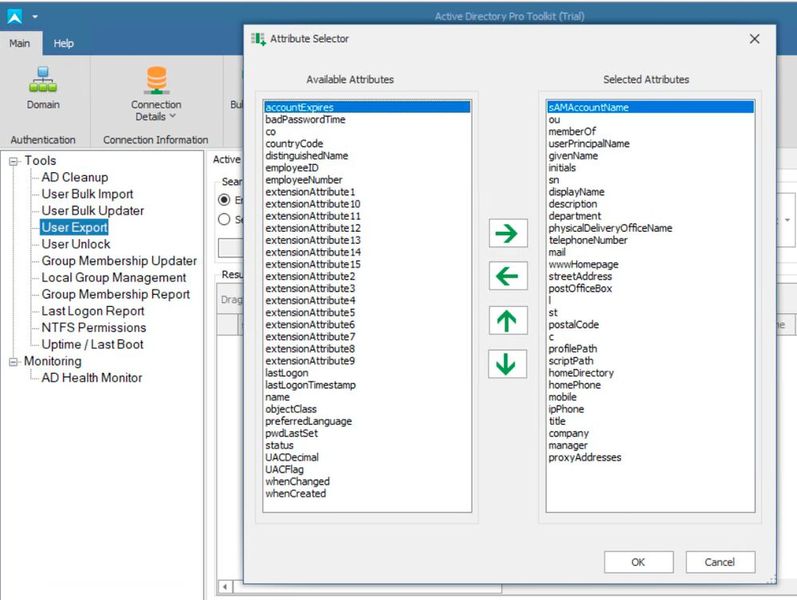Open Group Membership Updater
The width and height of the screenshot is (797, 600).
(x=119, y=261)
